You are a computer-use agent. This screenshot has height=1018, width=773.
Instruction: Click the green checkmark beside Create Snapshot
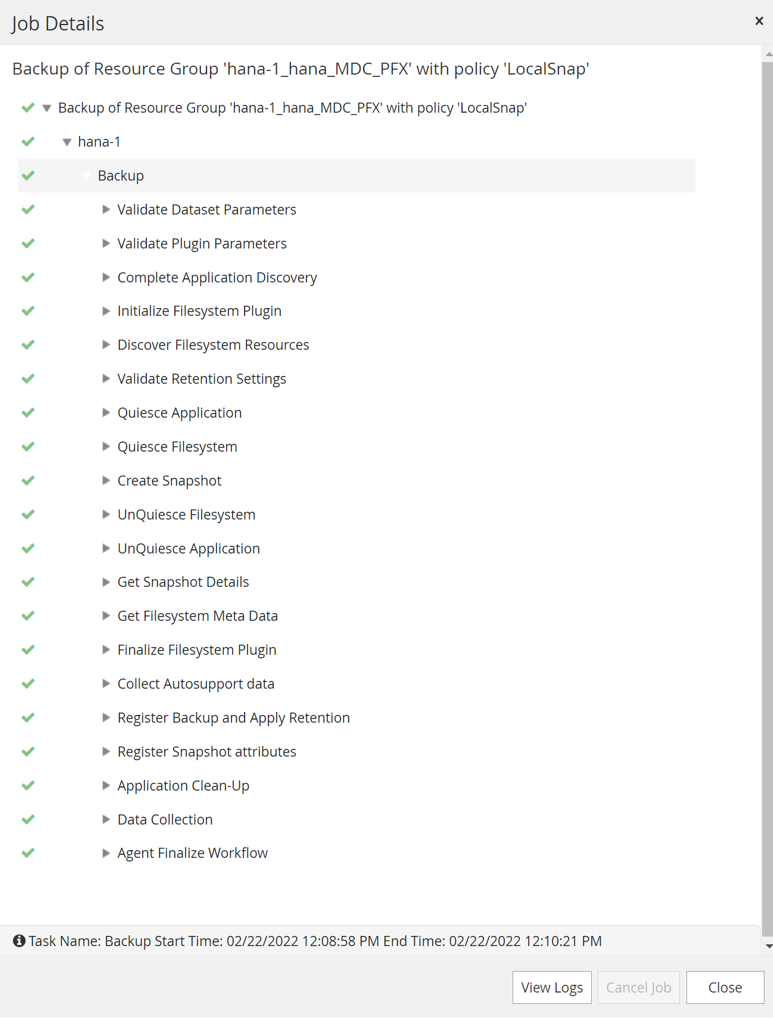[28, 481]
